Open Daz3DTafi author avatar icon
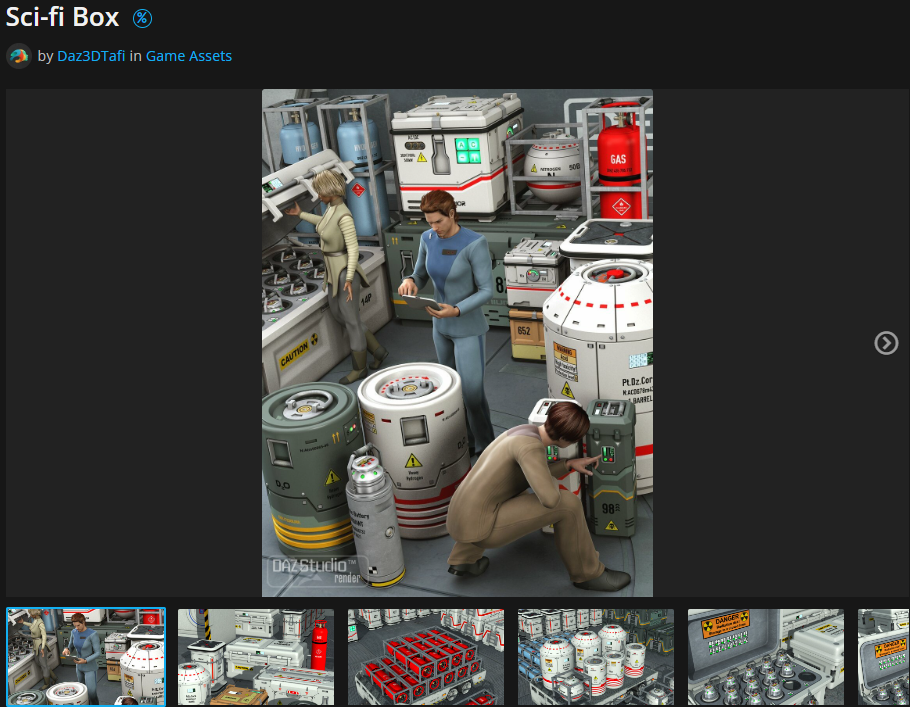This screenshot has height=707, width=910. click(19, 56)
